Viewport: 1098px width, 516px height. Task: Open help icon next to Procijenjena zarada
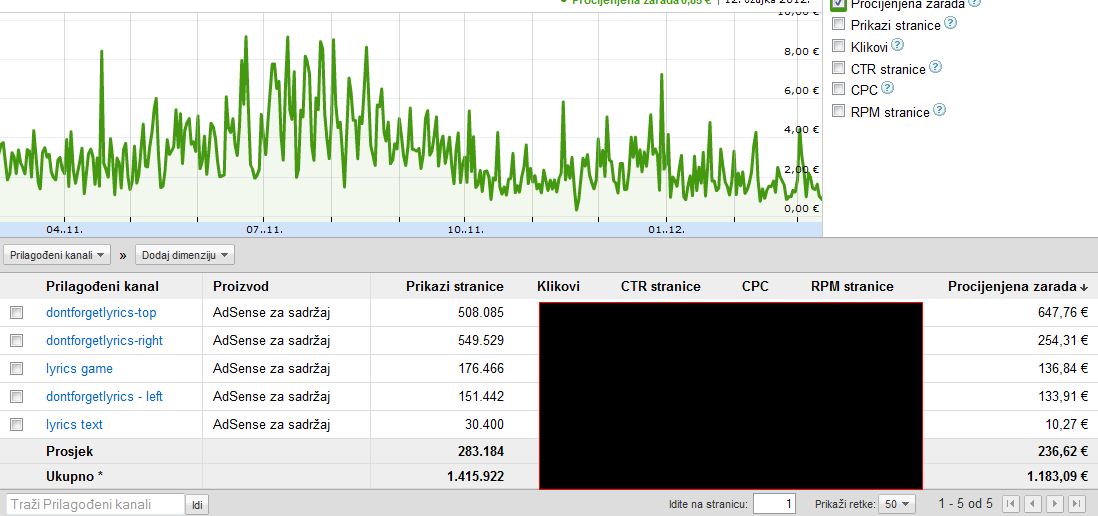[974, 3]
